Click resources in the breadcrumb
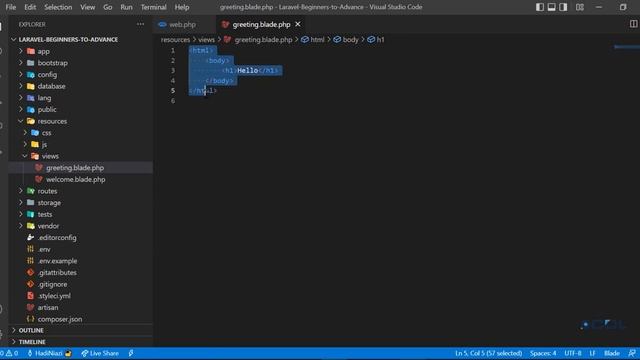The width and height of the screenshot is (640, 360). click(x=176, y=40)
